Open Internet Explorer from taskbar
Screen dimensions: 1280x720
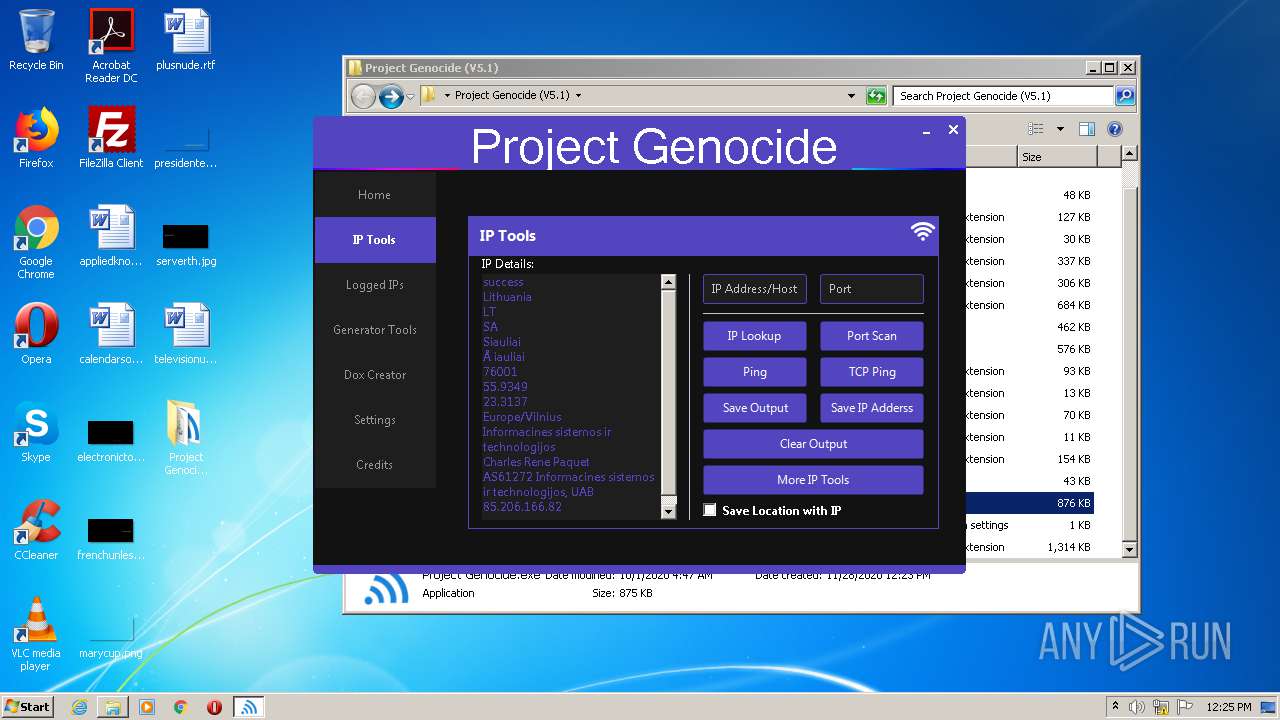click(x=79, y=707)
